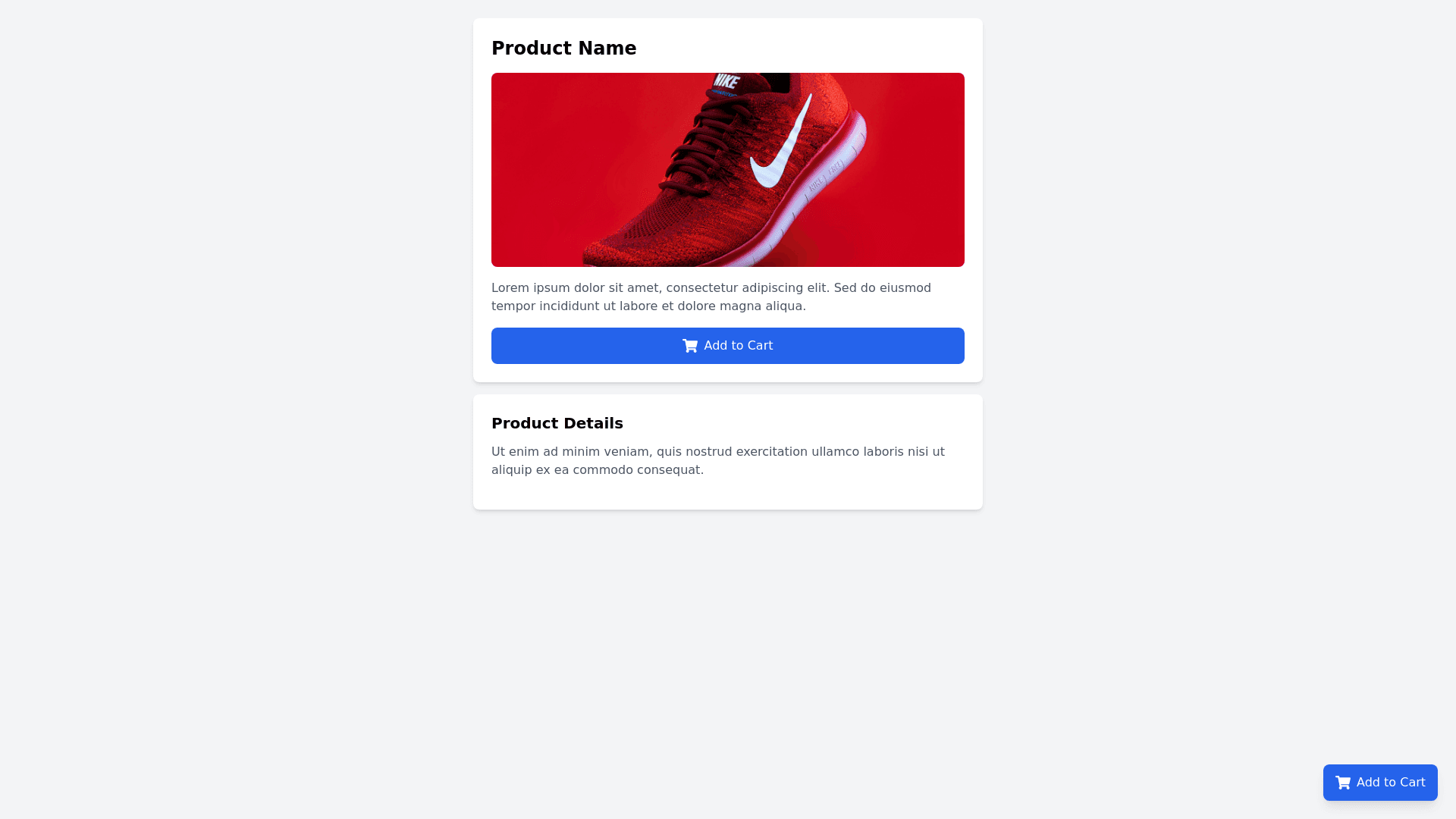Image resolution: width=1456 pixels, height=819 pixels.
Task: Click the word "consectetur" in the description
Action: pos(701,288)
